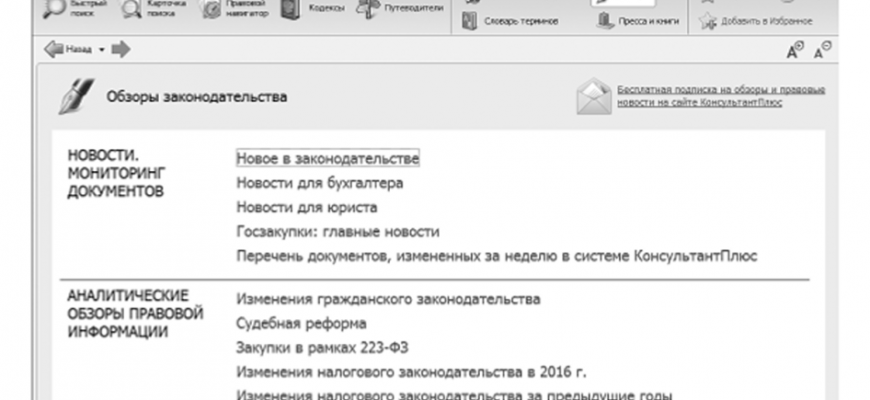Click the envelope subscription icon
870x400 pixels.
[594, 97]
